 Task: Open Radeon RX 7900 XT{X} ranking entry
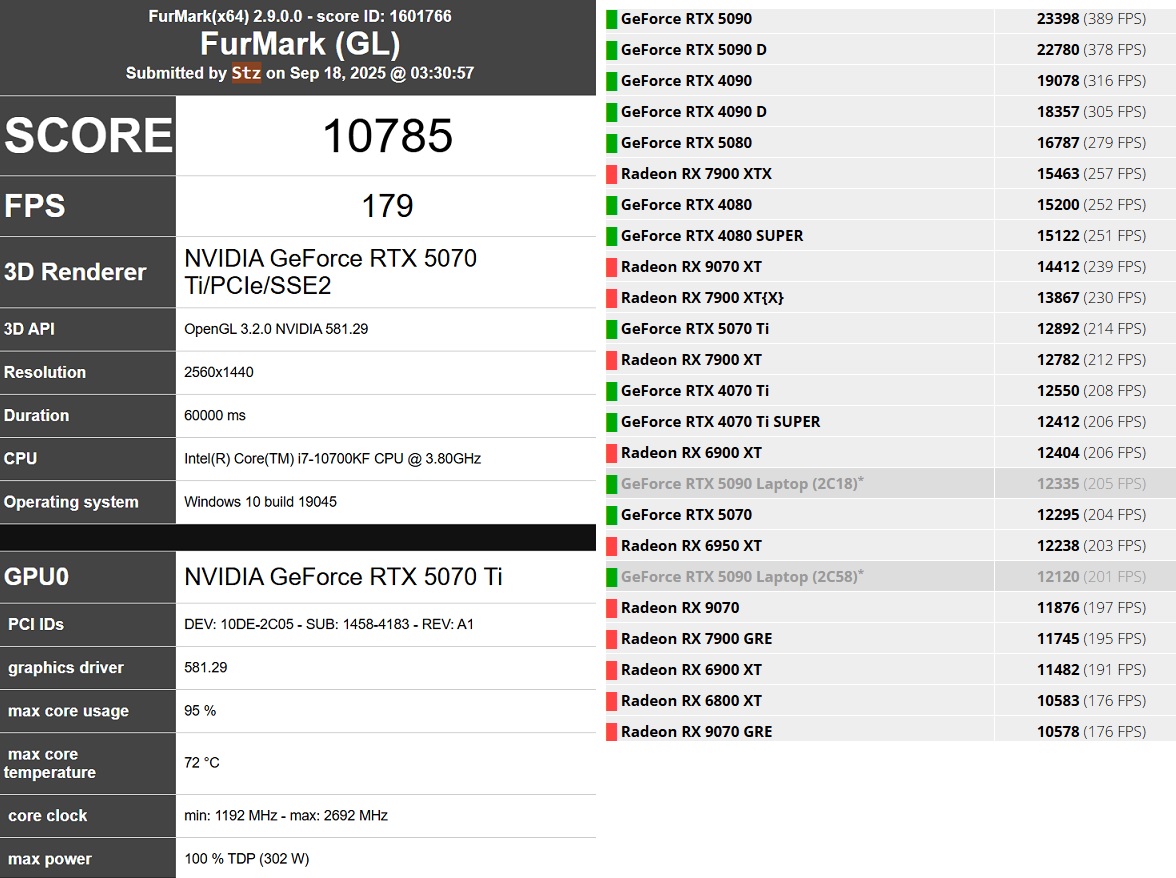(702, 298)
